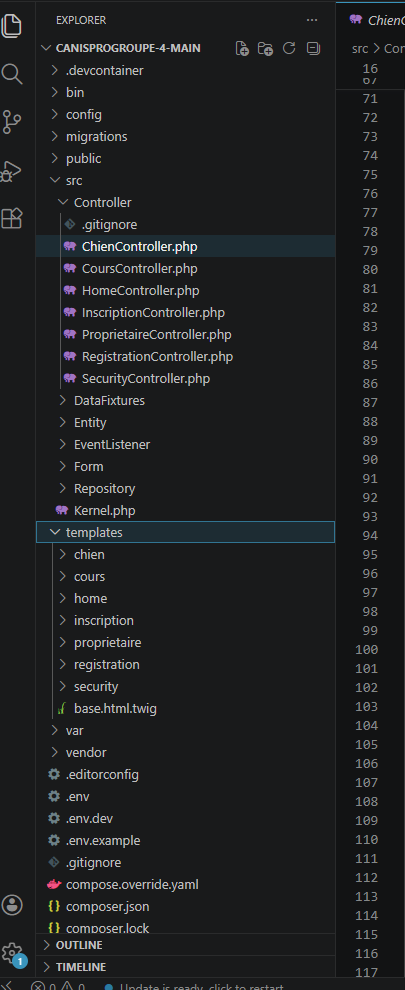This screenshot has width=405, height=990.
Task: Click the New File icon
Action: pyautogui.click(x=242, y=49)
